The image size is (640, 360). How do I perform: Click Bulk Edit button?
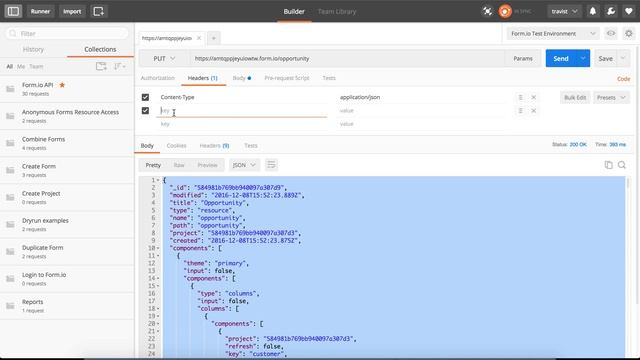pos(575,98)
